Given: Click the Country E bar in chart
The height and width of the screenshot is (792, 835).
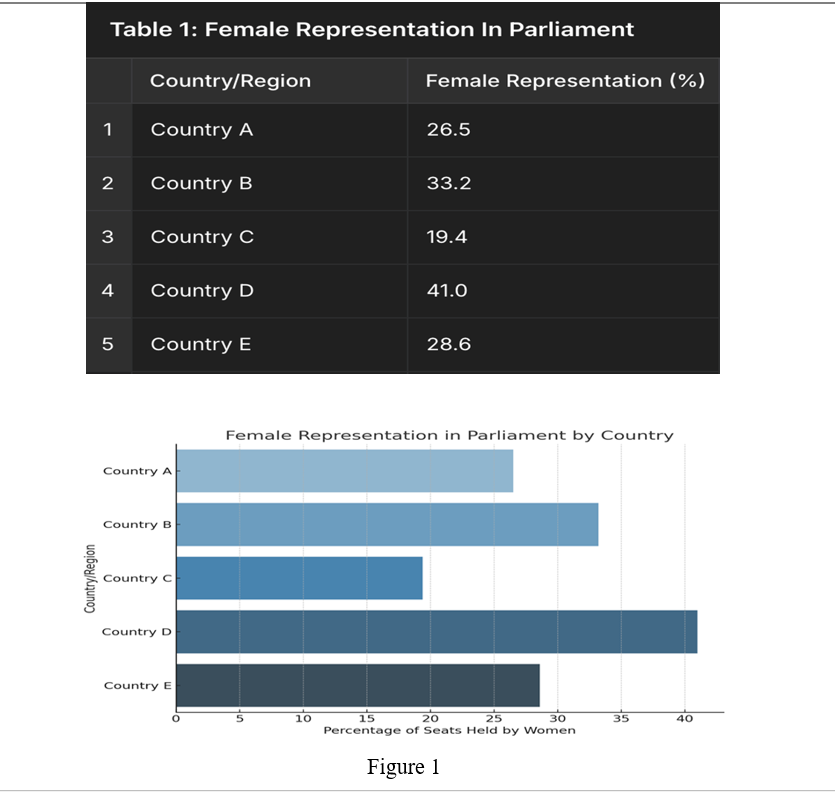Looking at the screenshot, I should click(x=357, y=685).
